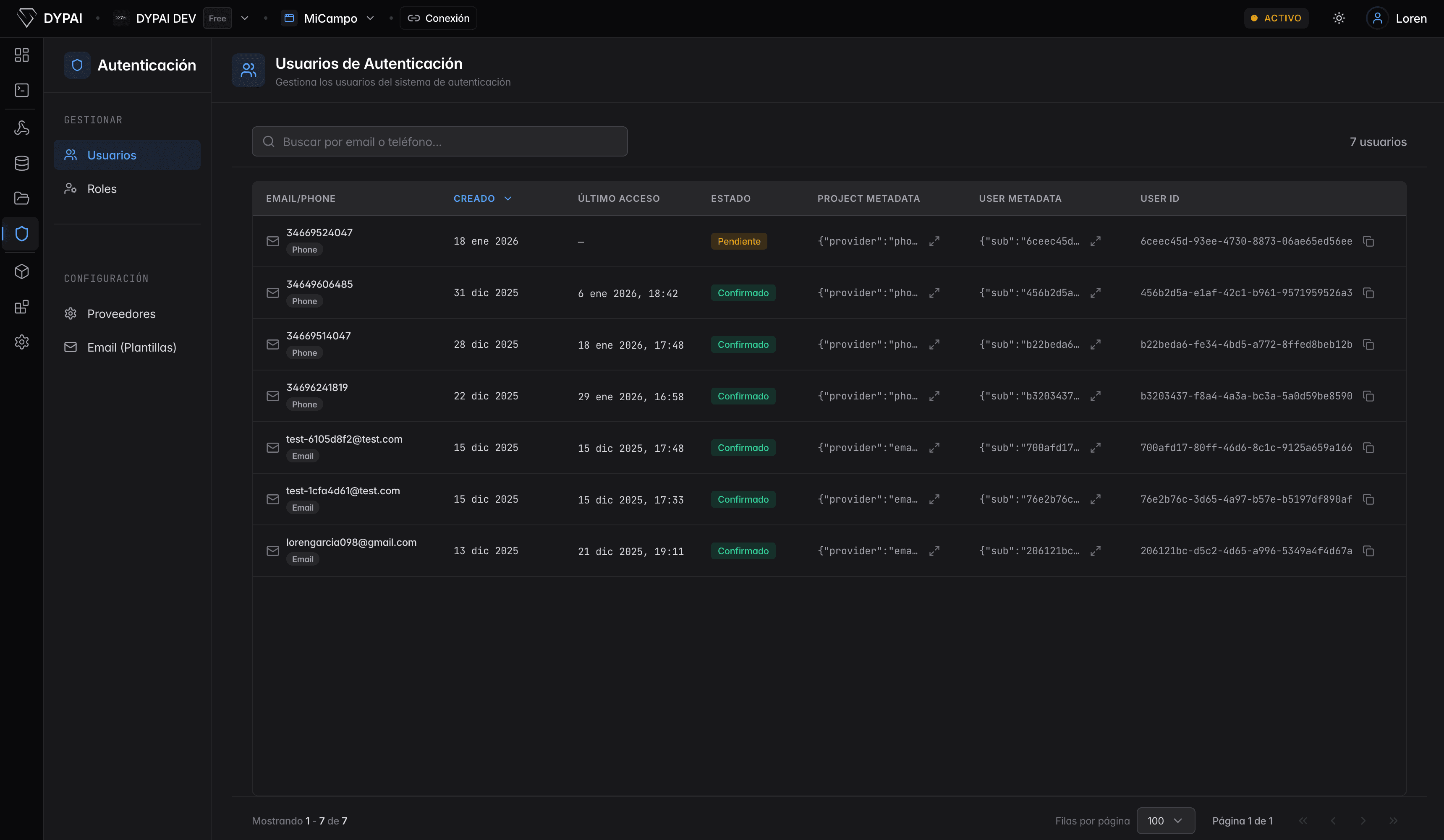Copy user ID of 34649606485
The image size is (1444, 840).
1368,292
